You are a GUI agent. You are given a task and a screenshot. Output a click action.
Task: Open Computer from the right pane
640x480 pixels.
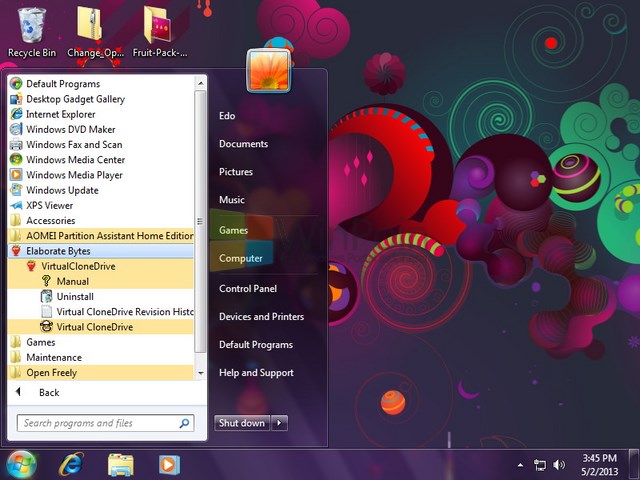point(241,258)
